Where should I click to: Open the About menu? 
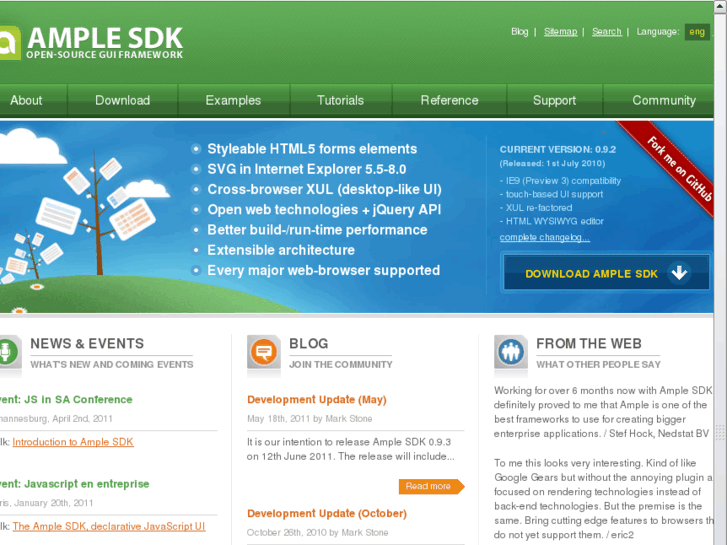coord(26,100)
